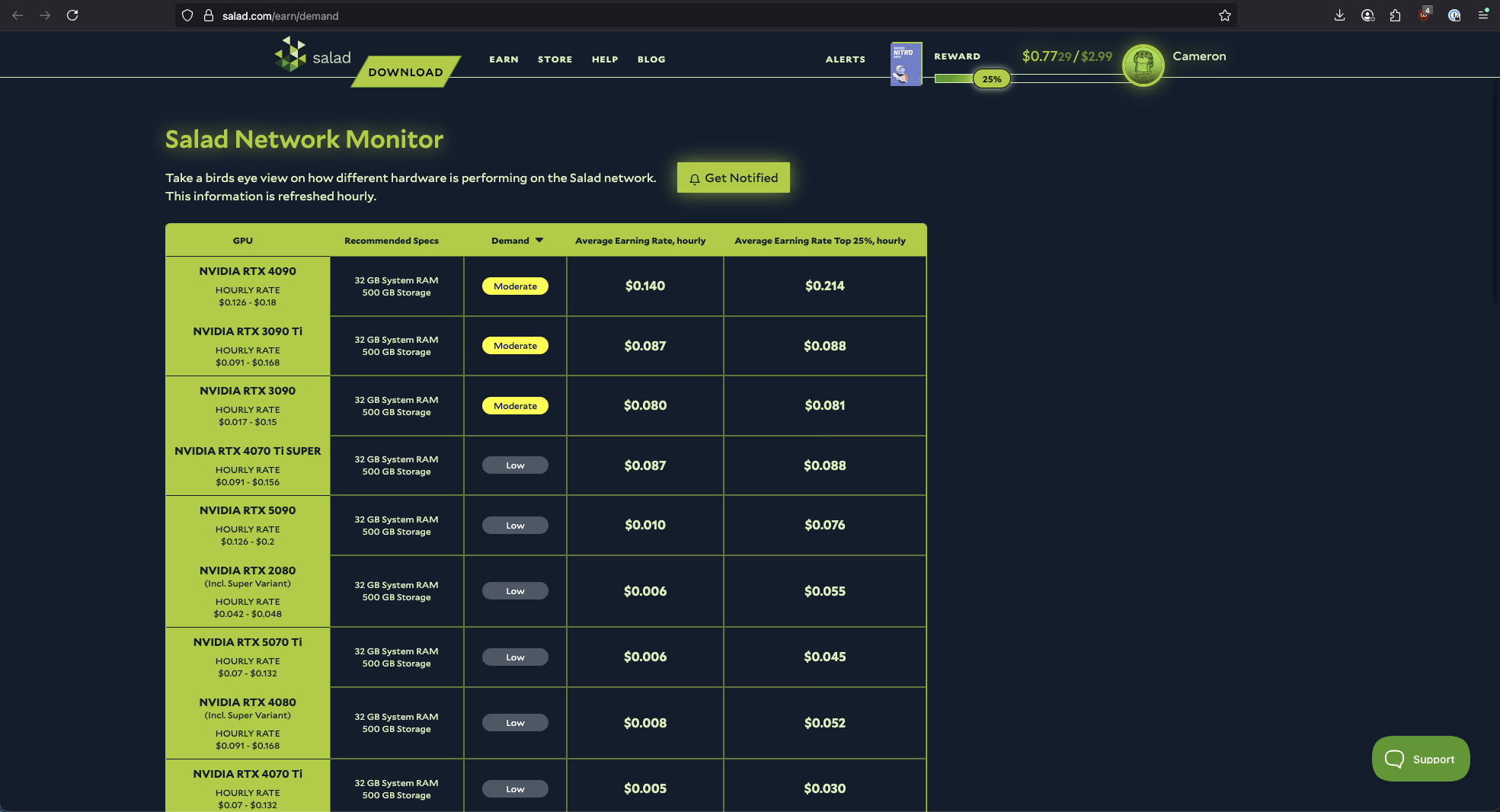Select the NVIDIA RTX 2080 entry

248,591
